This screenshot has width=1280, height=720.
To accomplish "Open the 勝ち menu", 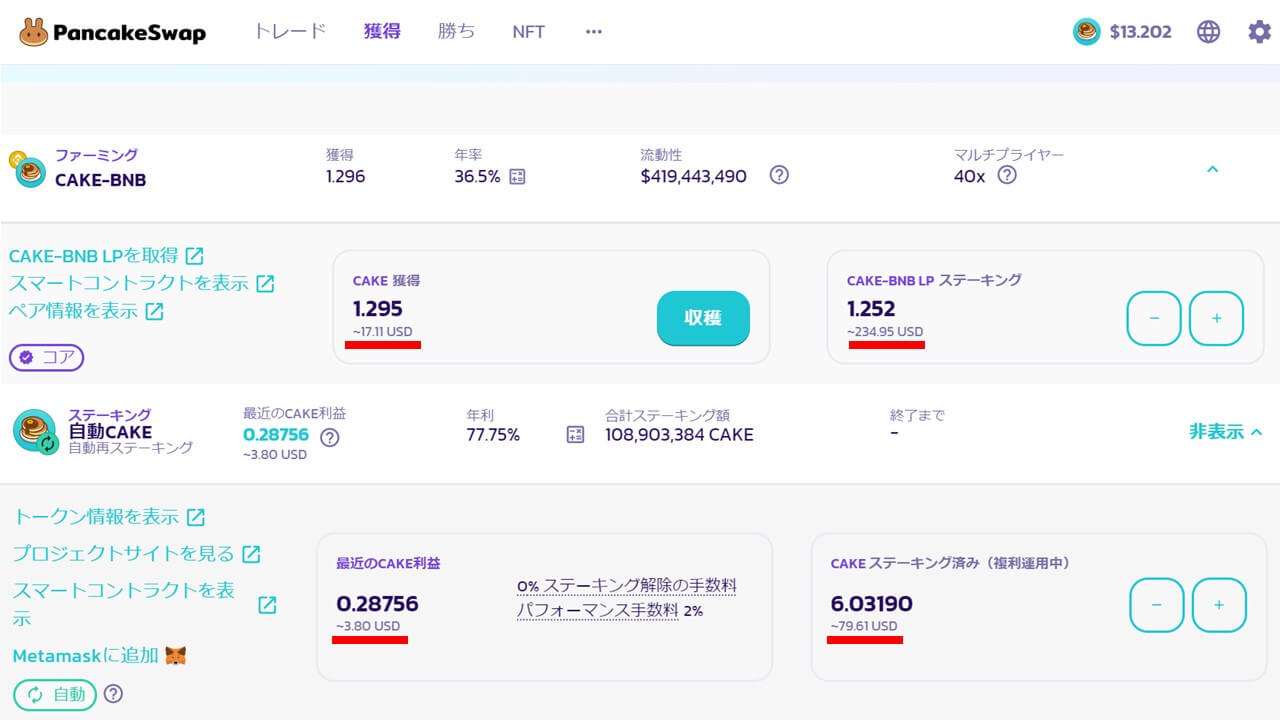I will point(456,31).
